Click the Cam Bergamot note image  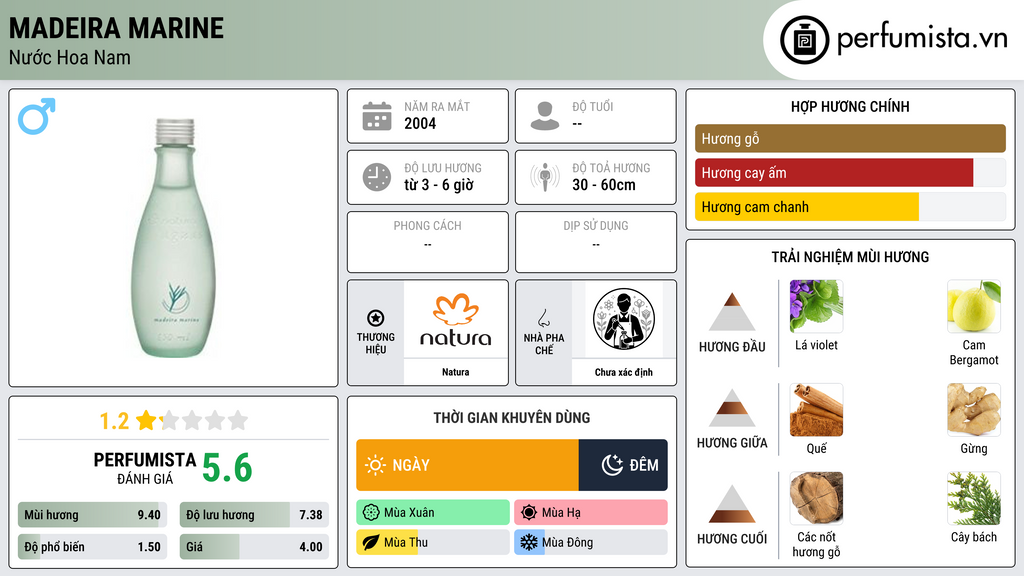974,306
